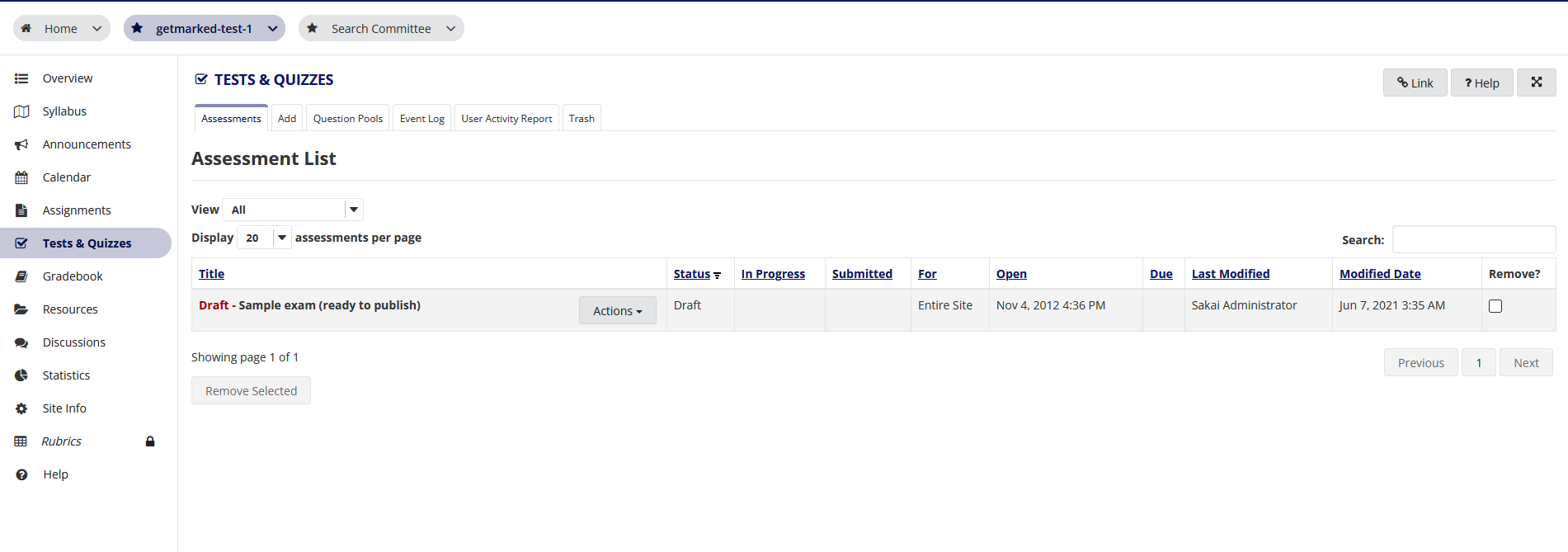This screenshot has height=552, width=1568.
Task: Click the Gradebook icon
Action: pos(21,276)
